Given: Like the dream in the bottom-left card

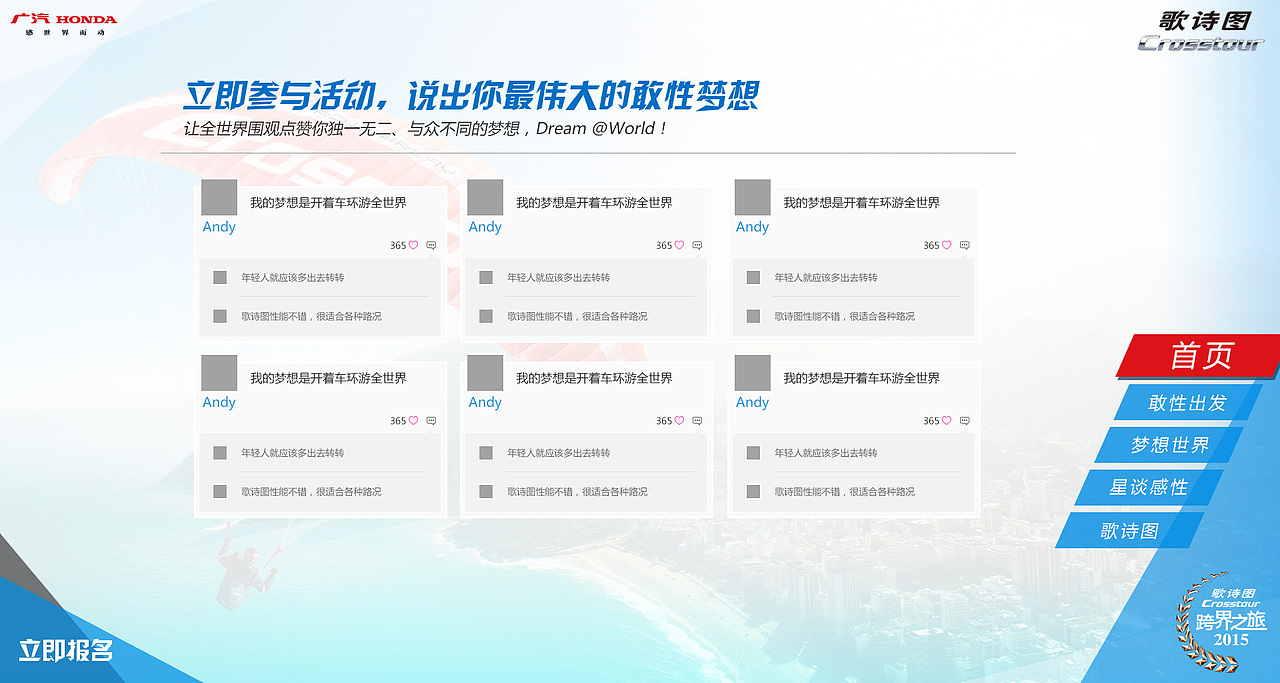Looking at the screenshot, I should tap(413, 421).
